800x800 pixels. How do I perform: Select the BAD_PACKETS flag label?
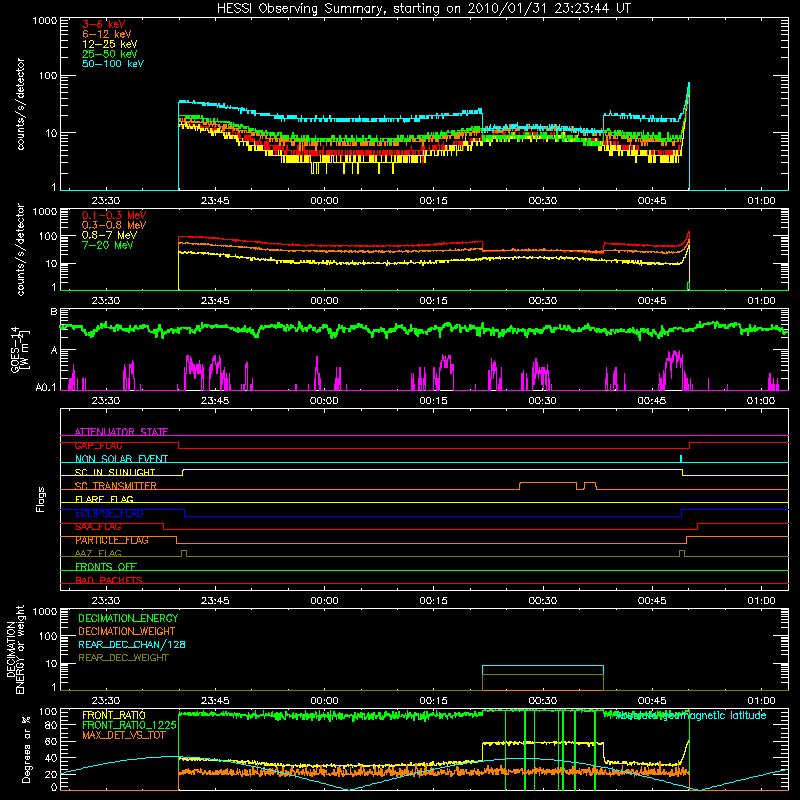coord(109,580)
